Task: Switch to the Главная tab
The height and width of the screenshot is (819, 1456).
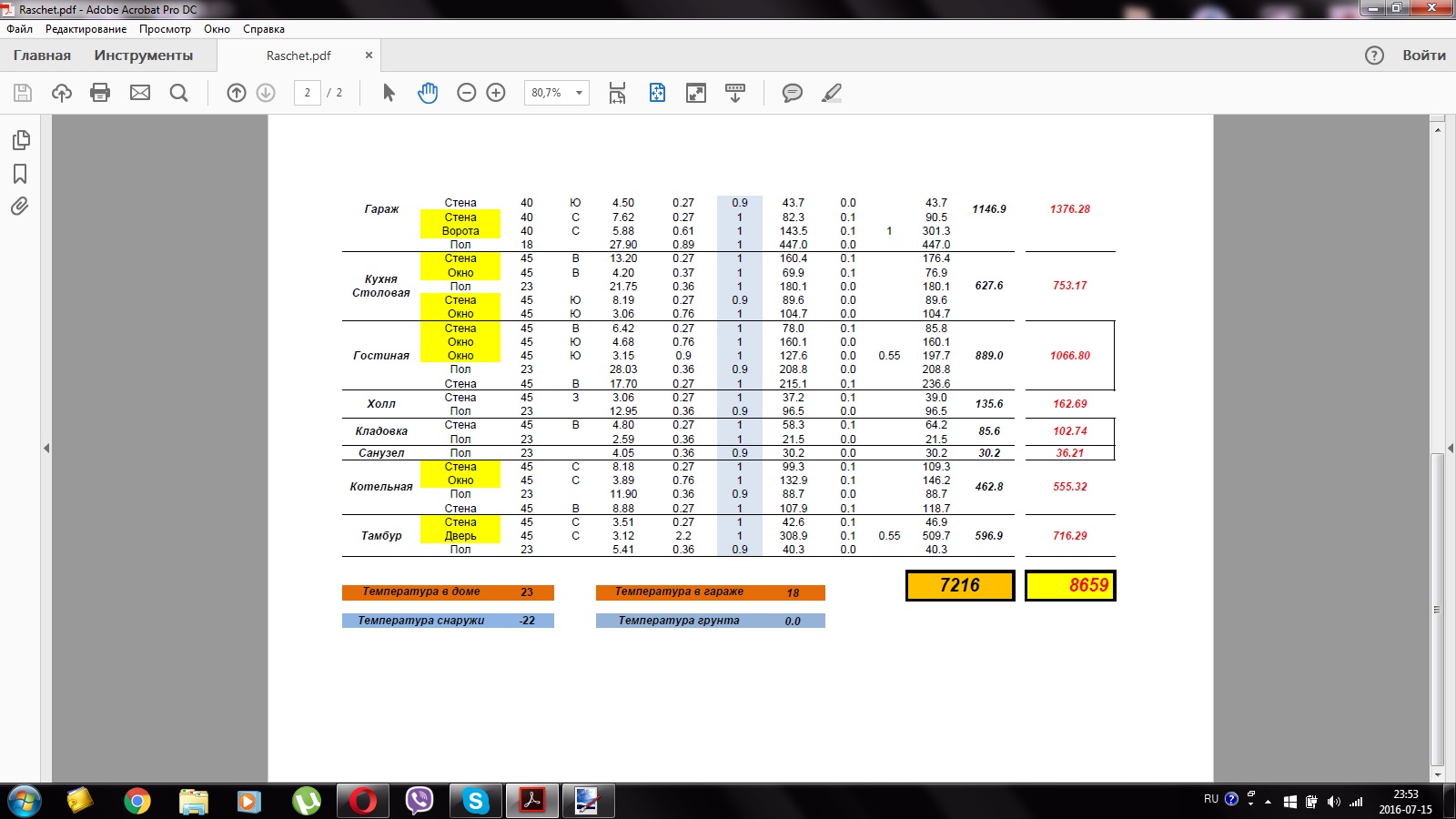Action: click(x=42, y=56)
